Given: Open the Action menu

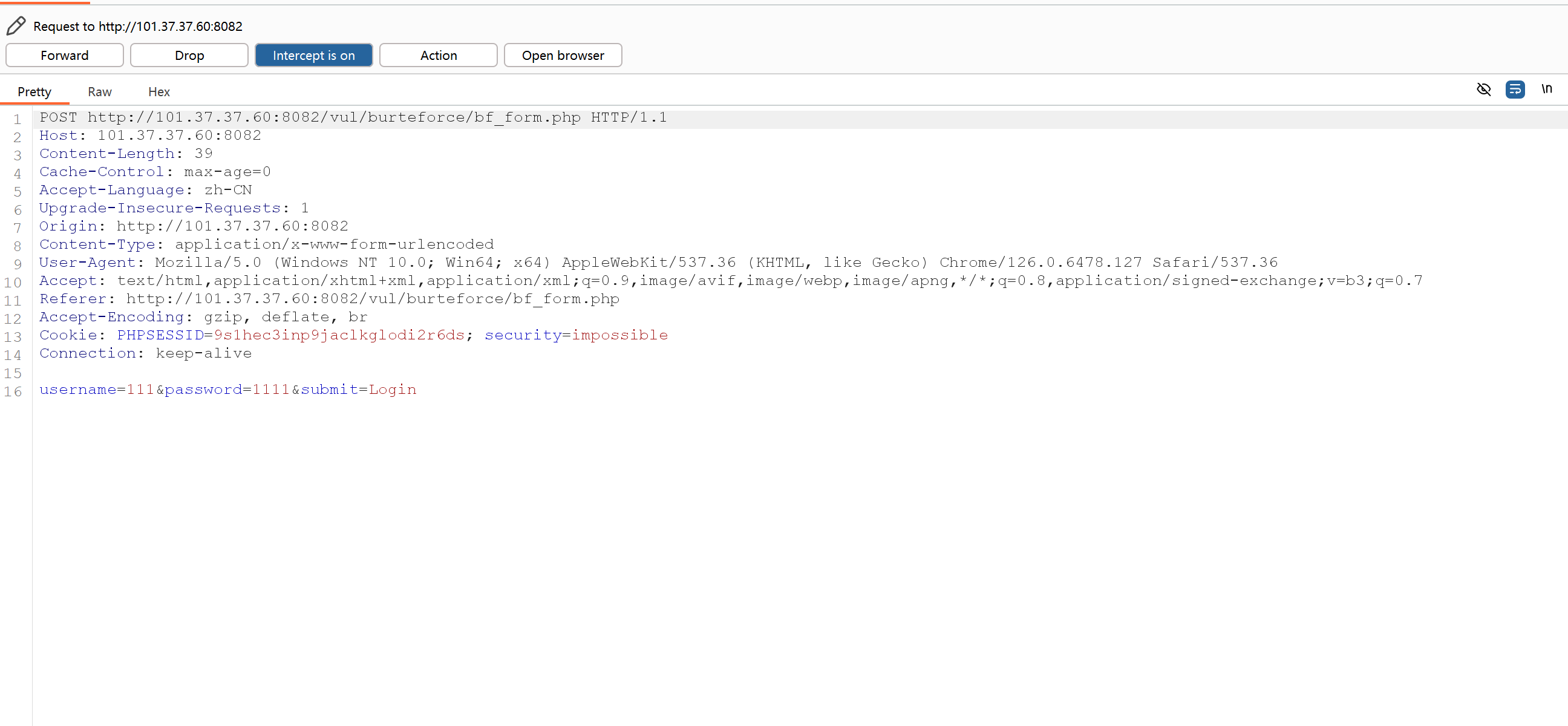Looking at the screenshot, I should (438, 56).
